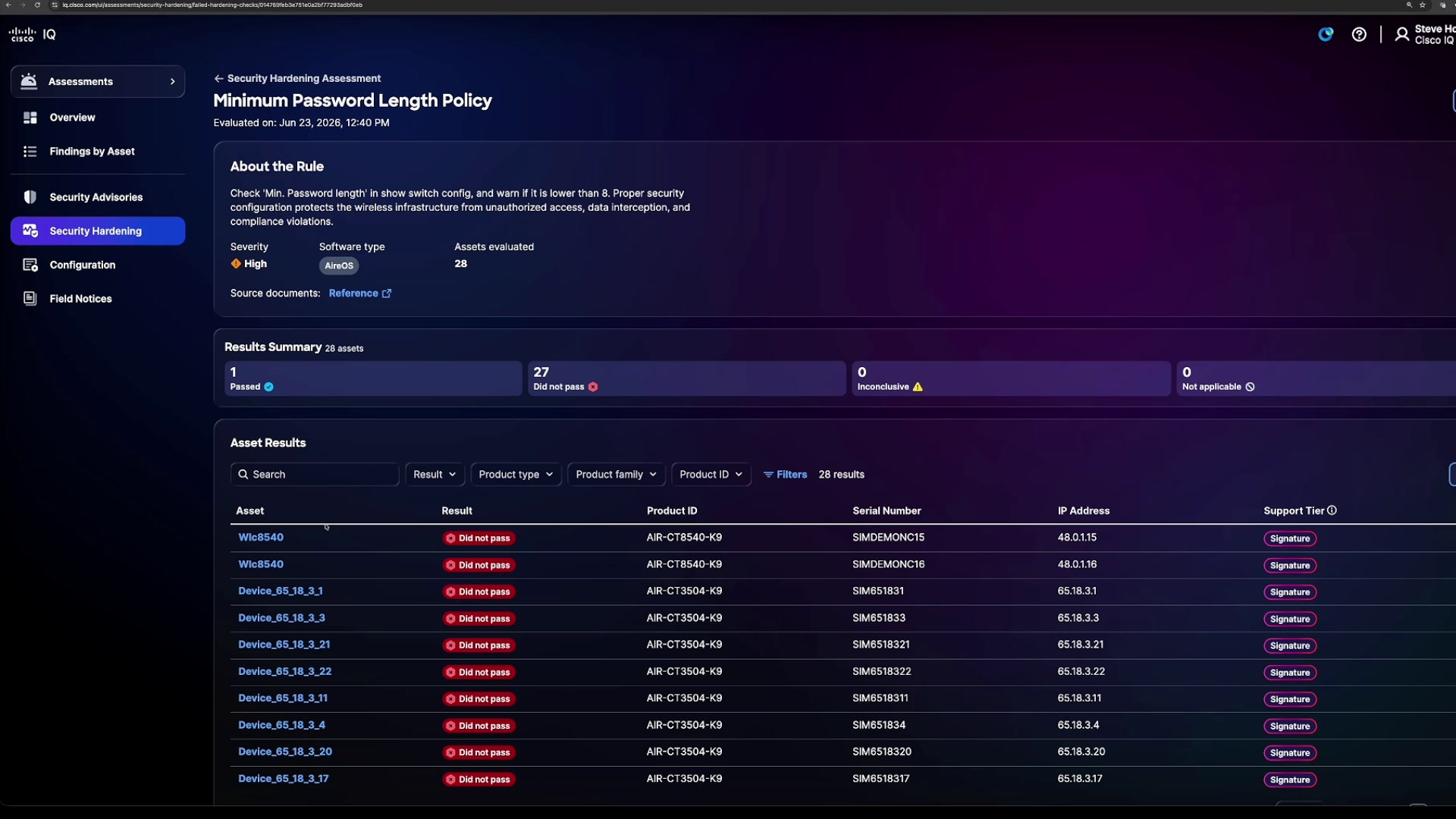Image resolution: width=1456 pixels, height=819 pixels.
Task: Open Security Advisories section
Action: click(x=96, y=197)
